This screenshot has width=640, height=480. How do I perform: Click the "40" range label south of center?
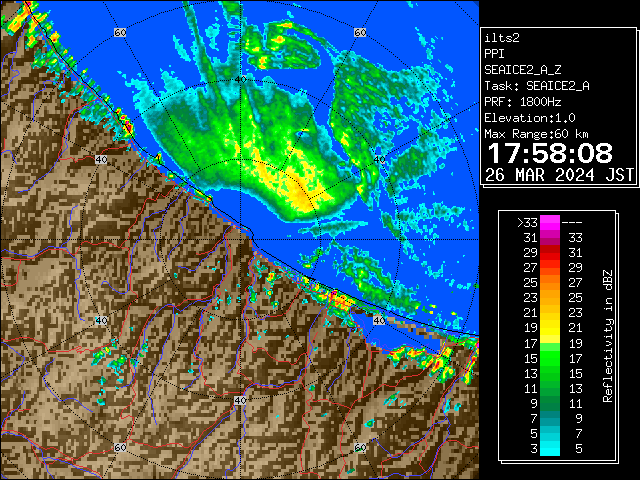point(240,400)
